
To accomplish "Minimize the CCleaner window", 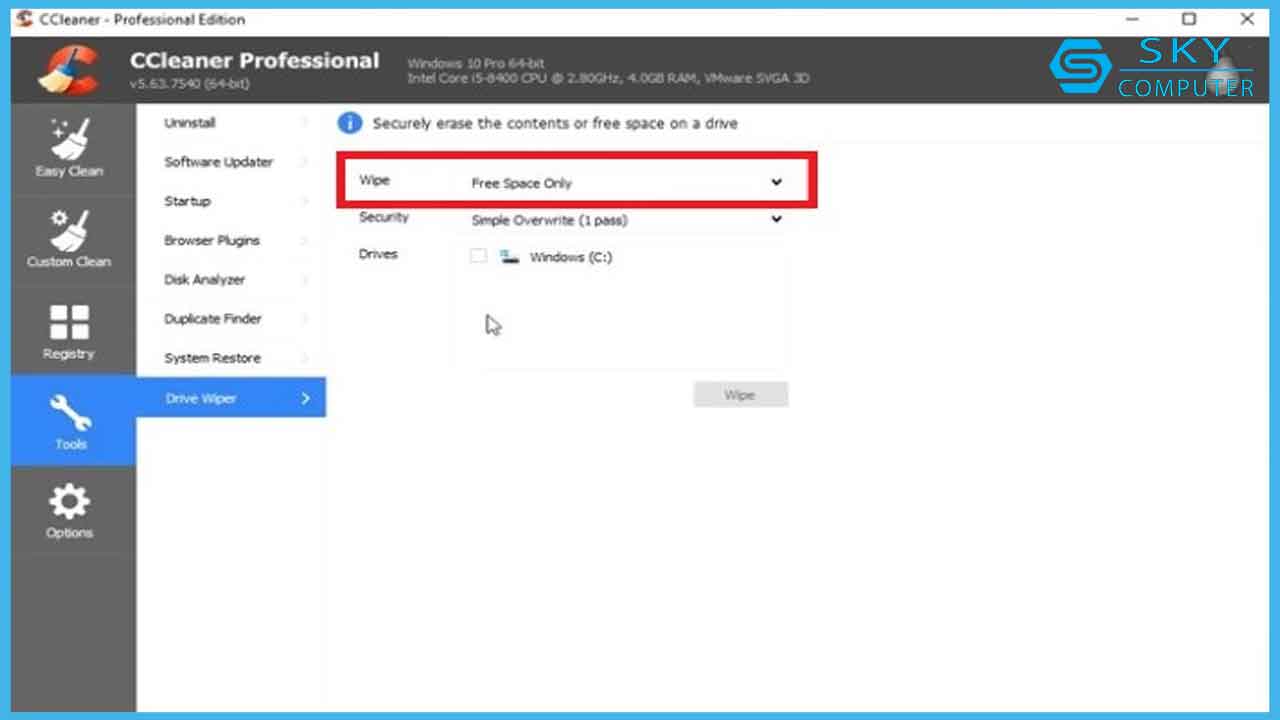I will [1131, 19].
